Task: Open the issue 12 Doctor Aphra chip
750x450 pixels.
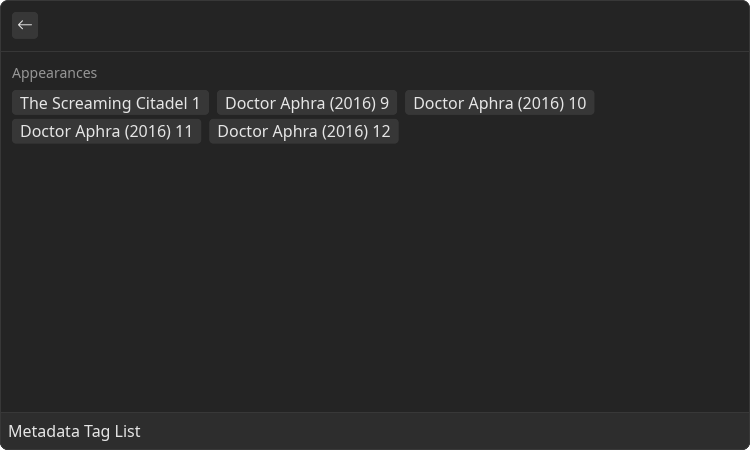Action: [x=304, y=132]
